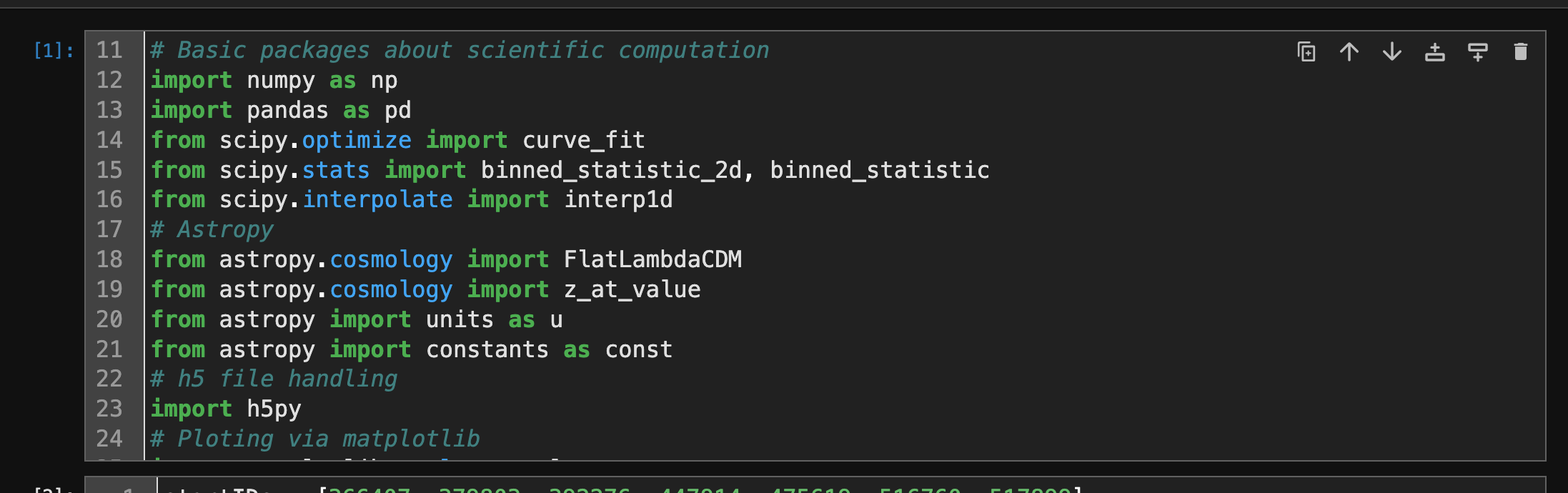Place cursor on 'import numpy as np' line
The height and width of the screenshot is (493, 1568).
pyautogui.click(x=274, y=81)
